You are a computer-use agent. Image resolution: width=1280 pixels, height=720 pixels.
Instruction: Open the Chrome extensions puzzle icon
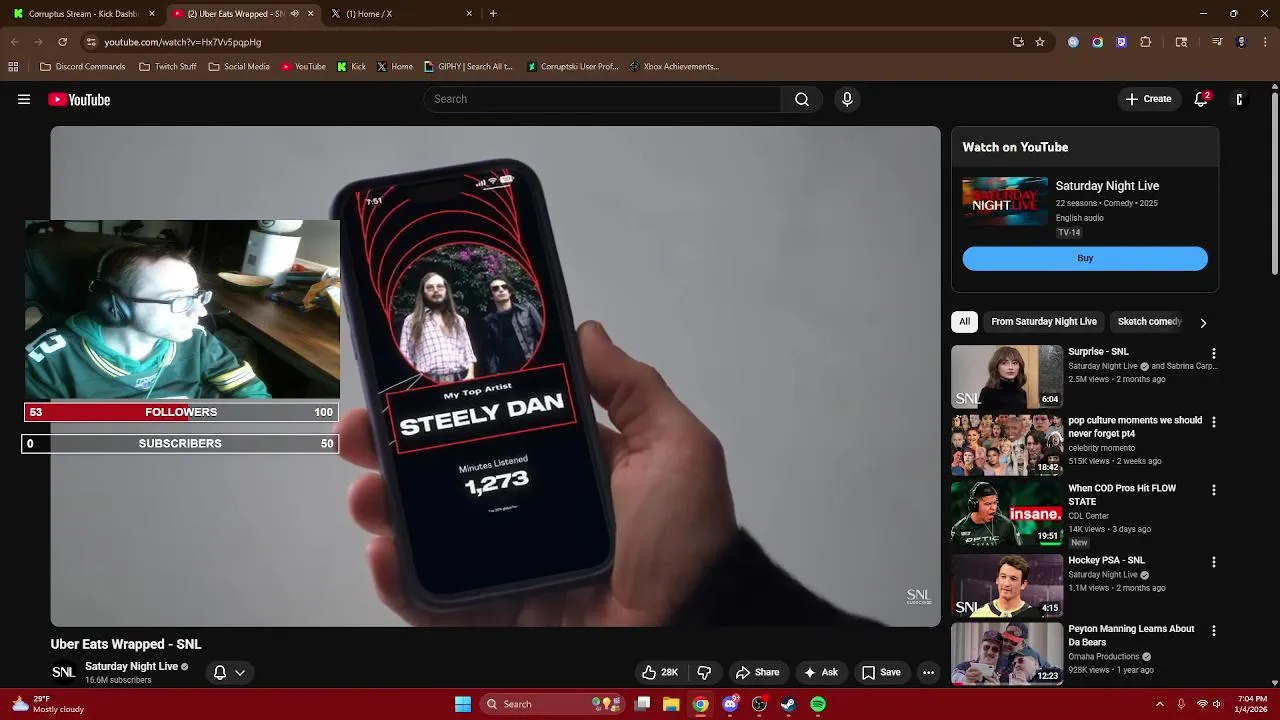[1146, 42]
